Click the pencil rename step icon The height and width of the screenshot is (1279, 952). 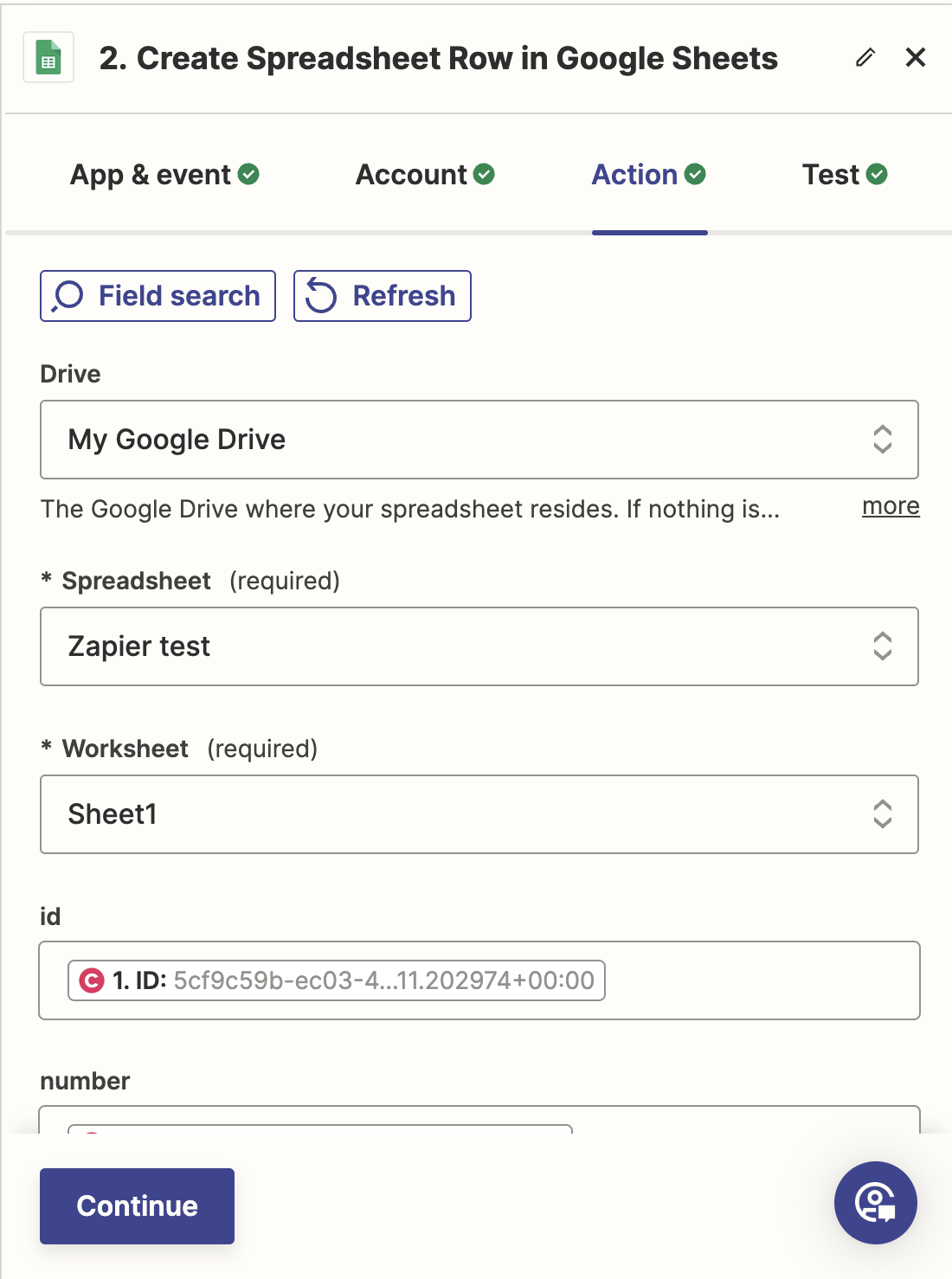point(865,58)
